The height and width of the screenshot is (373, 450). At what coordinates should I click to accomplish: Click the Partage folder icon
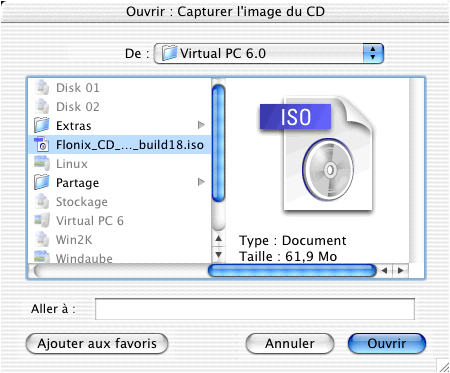(42, 183)
